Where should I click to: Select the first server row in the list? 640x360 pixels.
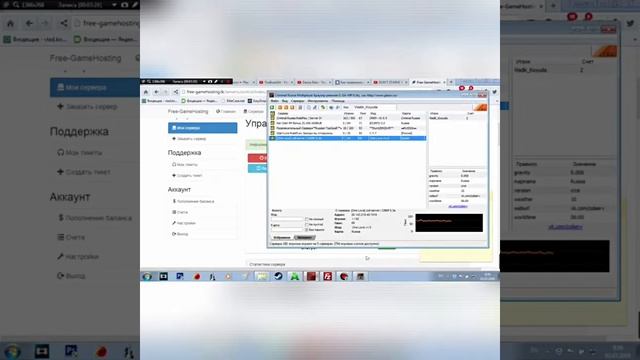coord(347,118)
